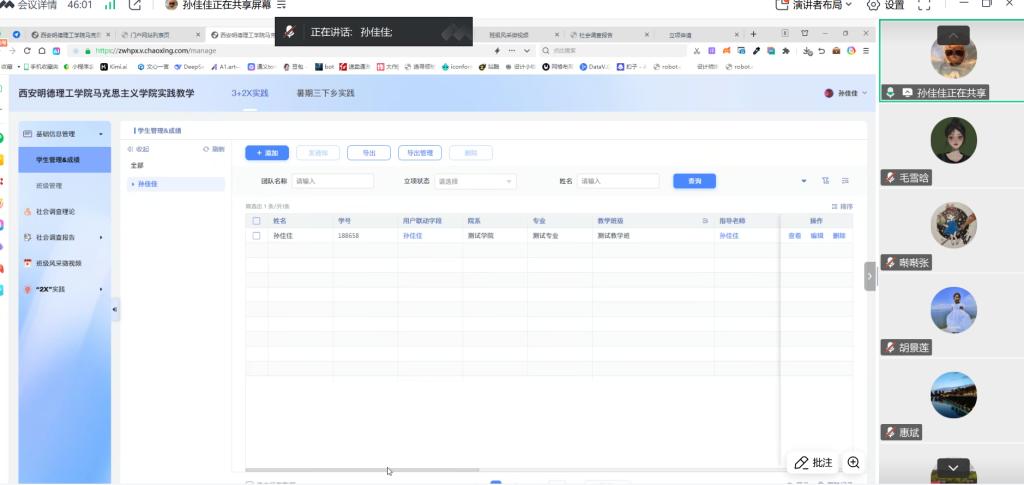The width and height of the screenshot is (1024, 485).
Task: Click the zoom-in magnifier beside 批注
Action: (853, 463)
